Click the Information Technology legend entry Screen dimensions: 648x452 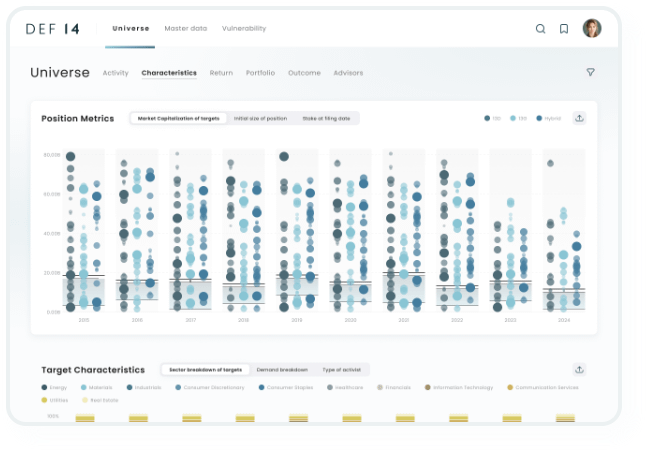tap(459, 387)
